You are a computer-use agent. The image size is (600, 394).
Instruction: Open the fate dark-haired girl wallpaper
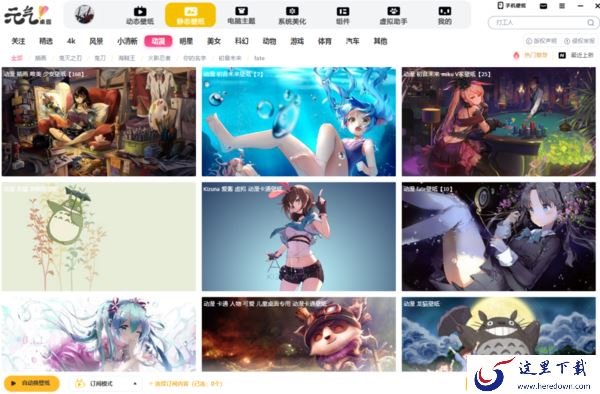(x=499, y=236)
